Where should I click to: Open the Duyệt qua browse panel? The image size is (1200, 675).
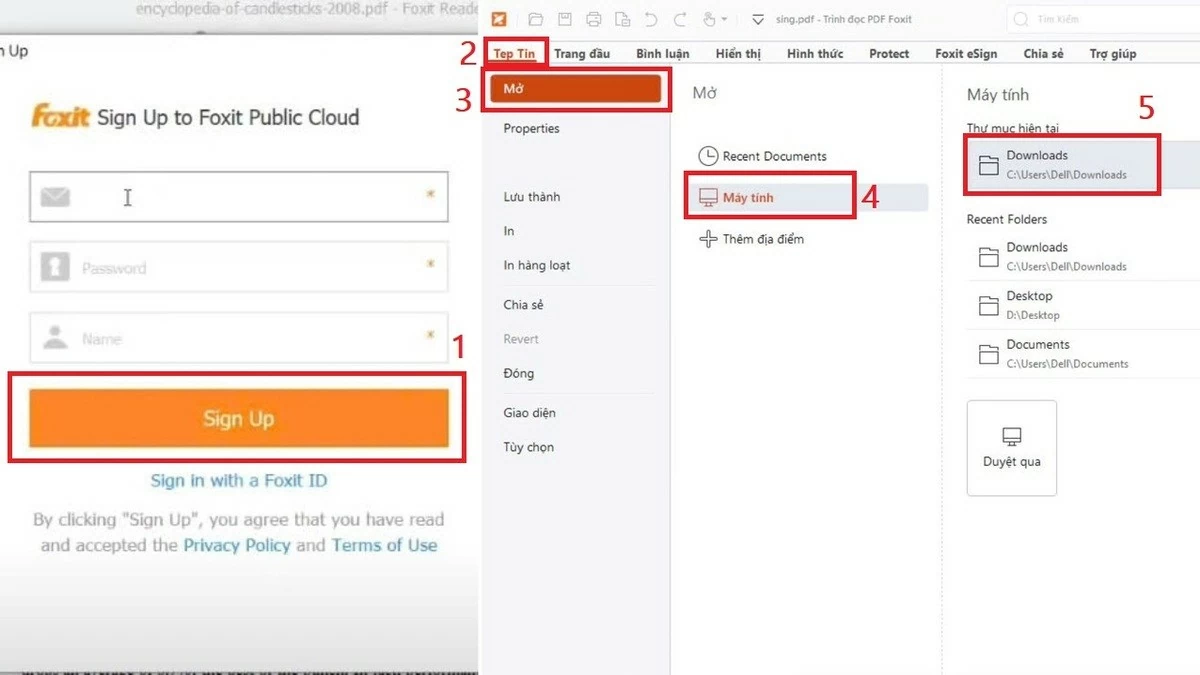(x=1011, y=448)
